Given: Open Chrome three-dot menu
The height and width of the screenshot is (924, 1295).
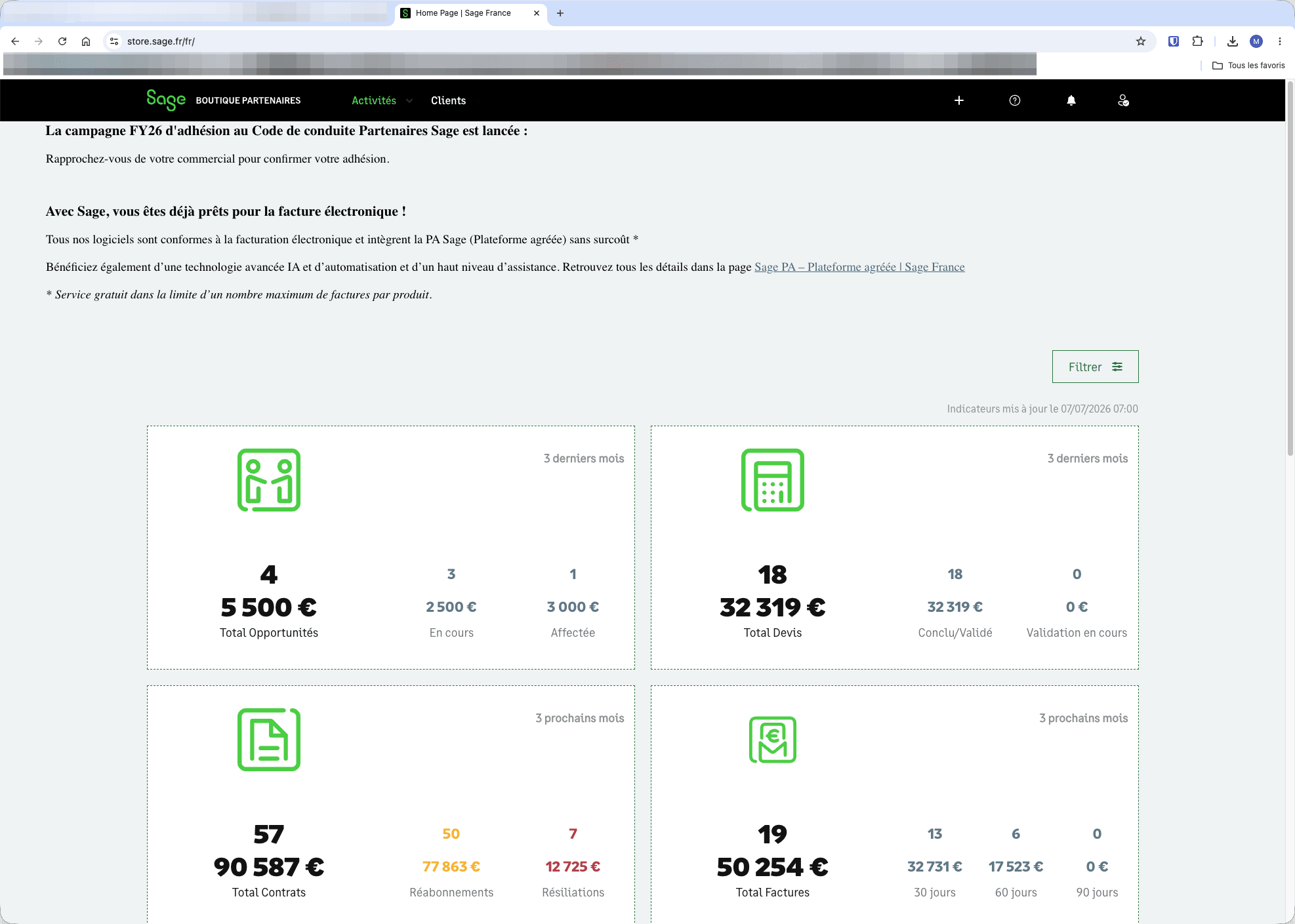Looking at the screenshot, I should [1280, 41].
